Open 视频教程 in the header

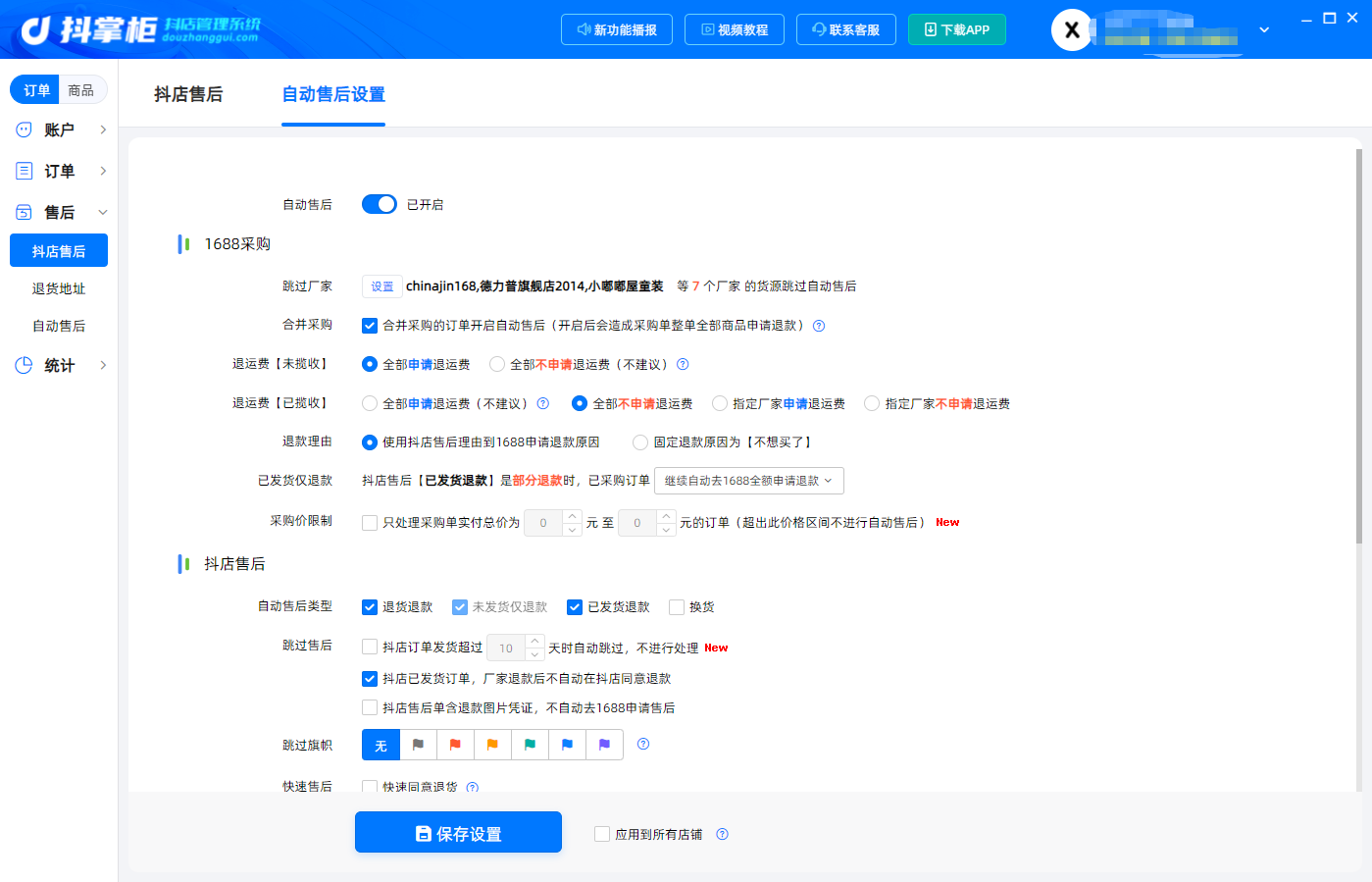(735, 29)
